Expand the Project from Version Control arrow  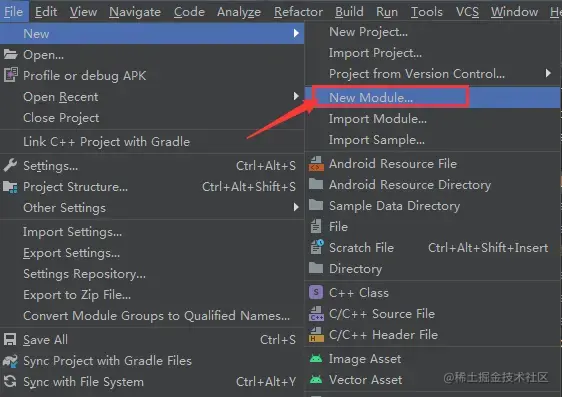[x=548, y=73]
